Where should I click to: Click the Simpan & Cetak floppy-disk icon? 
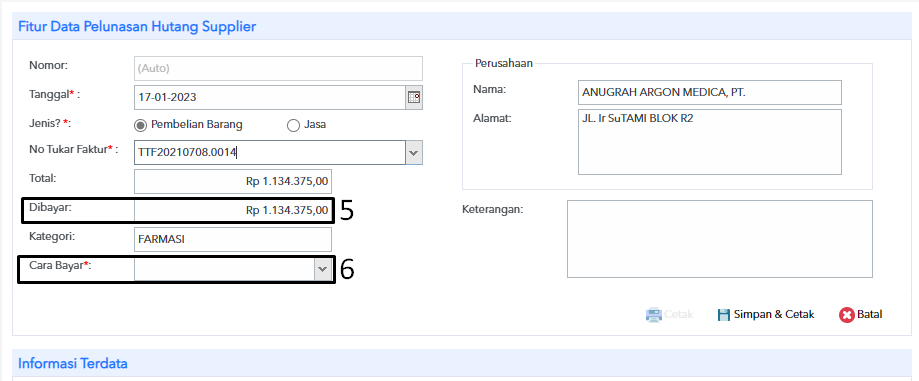point(724,315)
